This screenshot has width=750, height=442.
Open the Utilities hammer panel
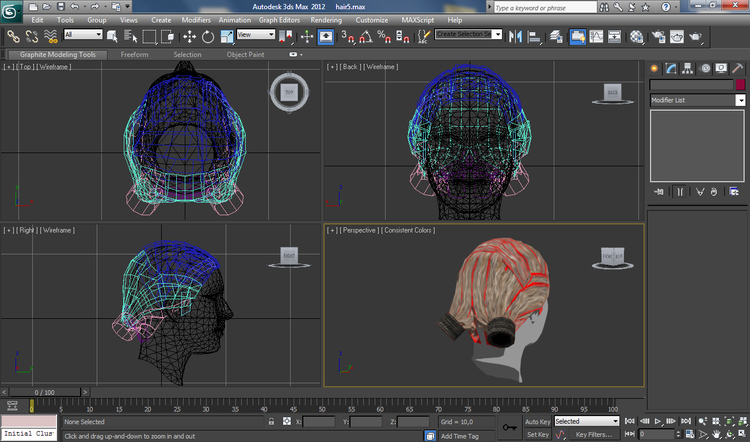(737, 68)
